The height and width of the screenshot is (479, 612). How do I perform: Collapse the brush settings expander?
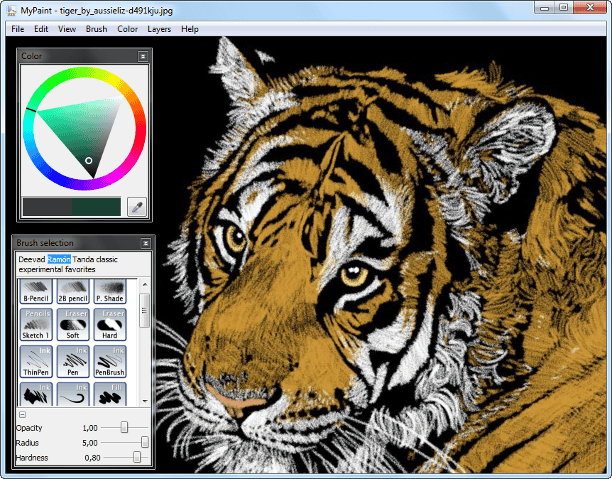23,415
